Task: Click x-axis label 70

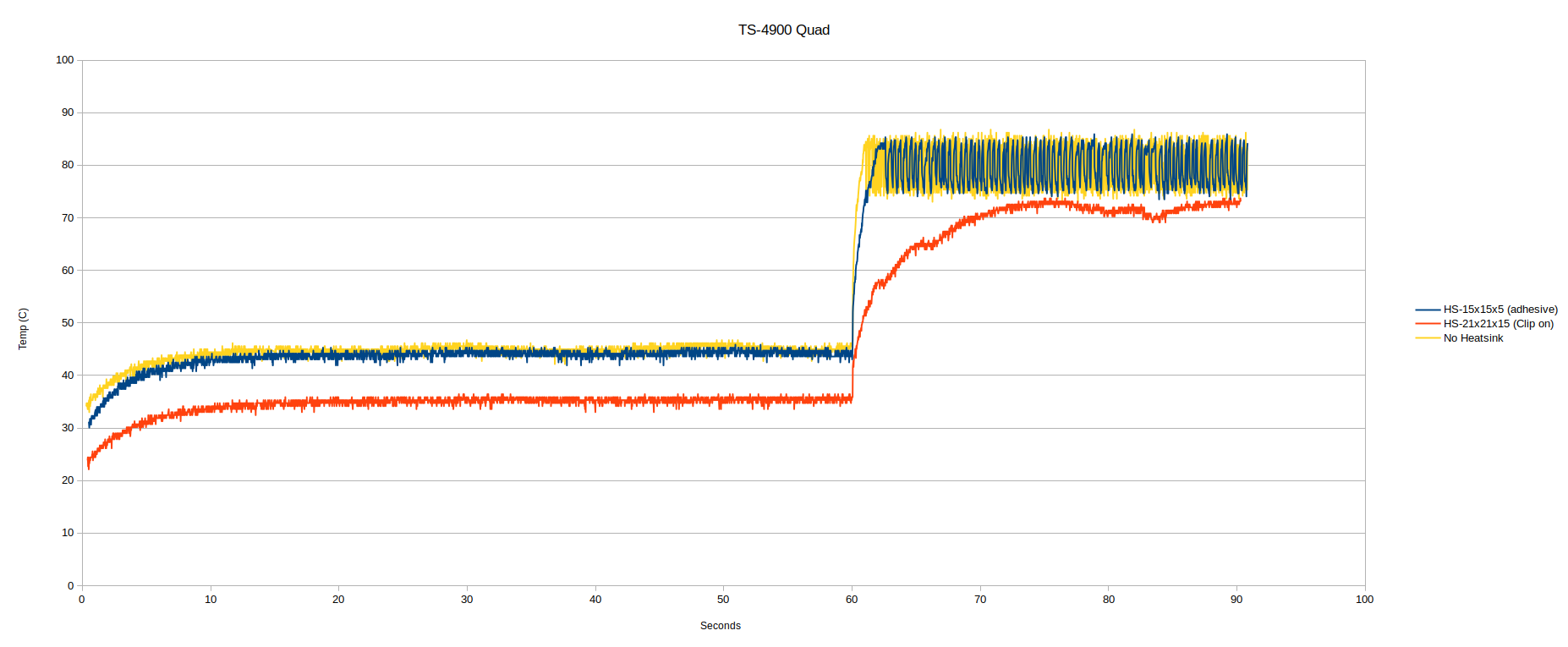Action: [x=980, y=600]
